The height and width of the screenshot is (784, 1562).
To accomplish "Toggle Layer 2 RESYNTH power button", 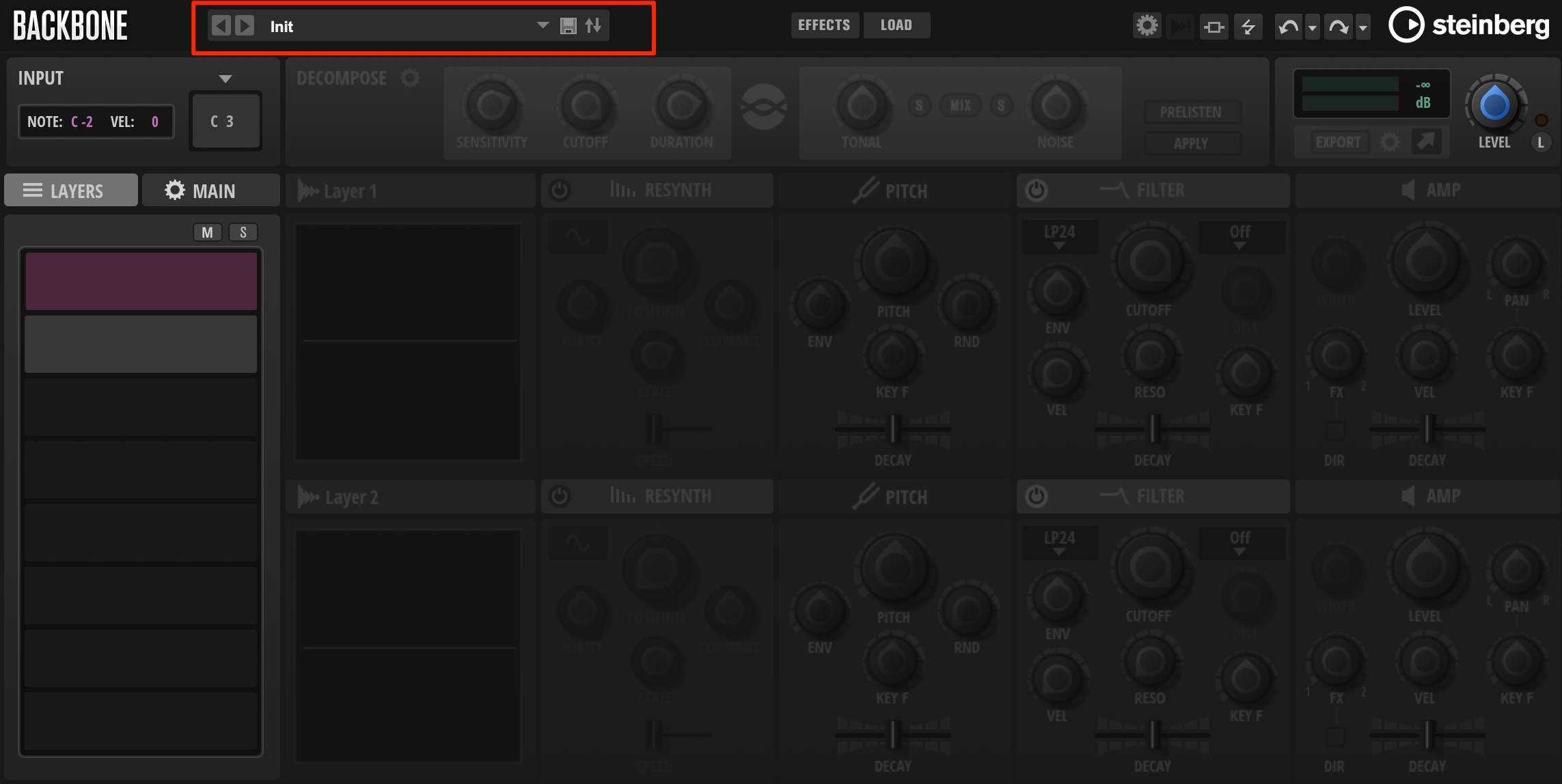I will (x=560, y=496).
